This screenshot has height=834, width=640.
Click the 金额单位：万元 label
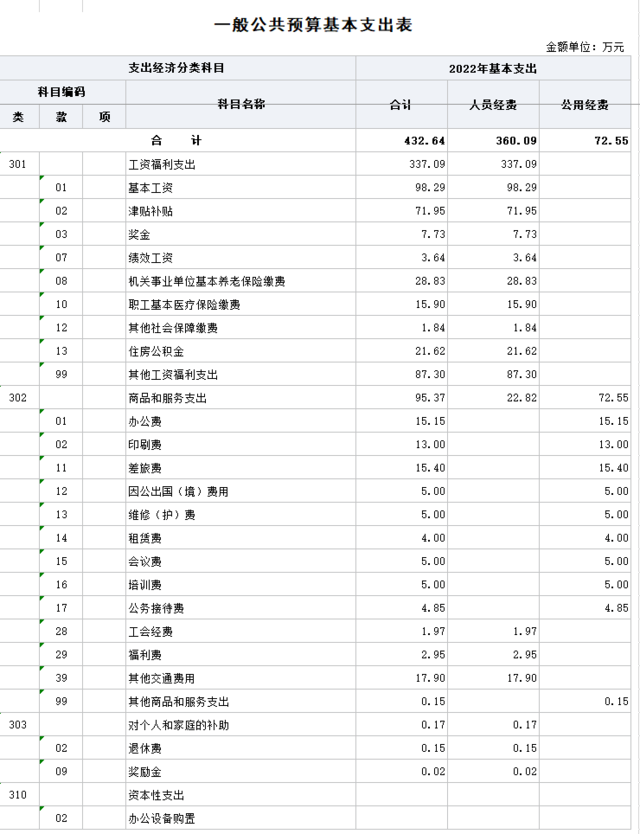click(585, 47)
